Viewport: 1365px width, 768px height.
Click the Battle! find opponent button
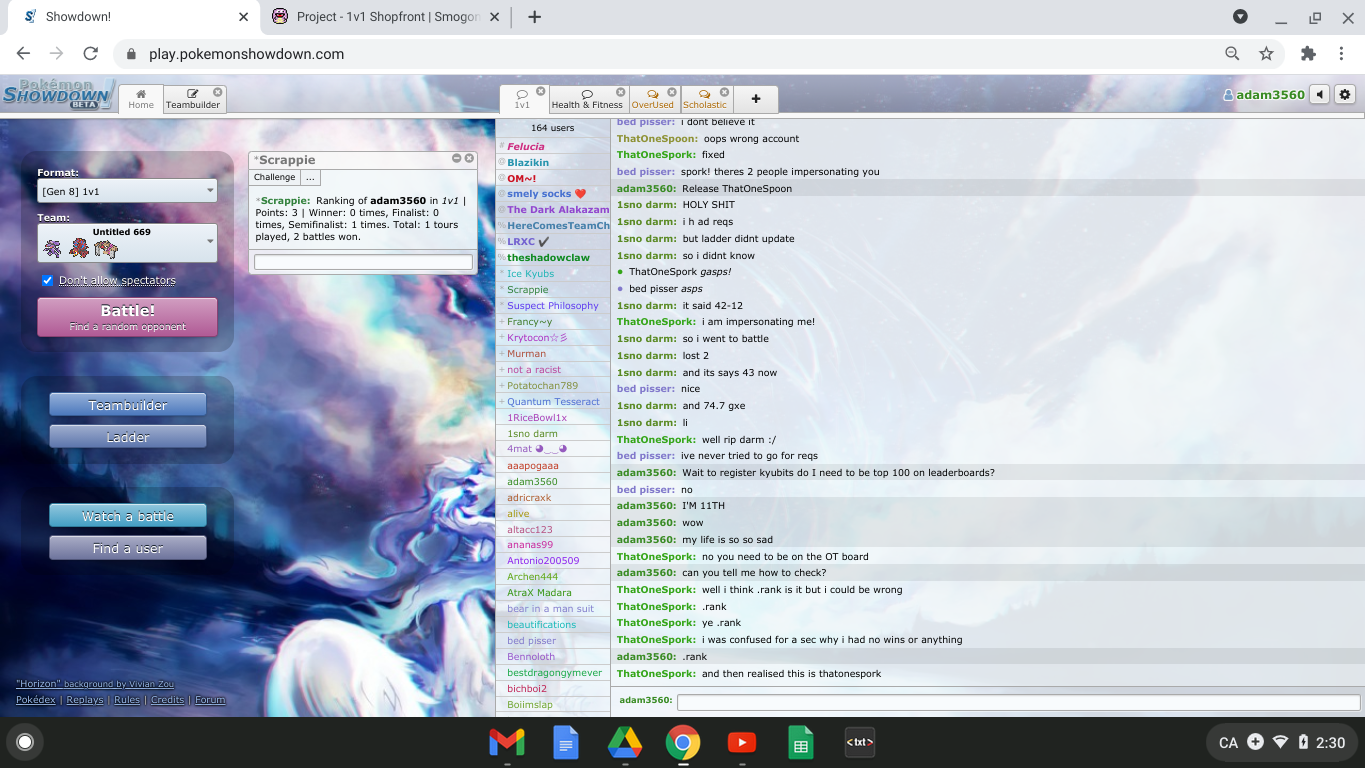127,317
